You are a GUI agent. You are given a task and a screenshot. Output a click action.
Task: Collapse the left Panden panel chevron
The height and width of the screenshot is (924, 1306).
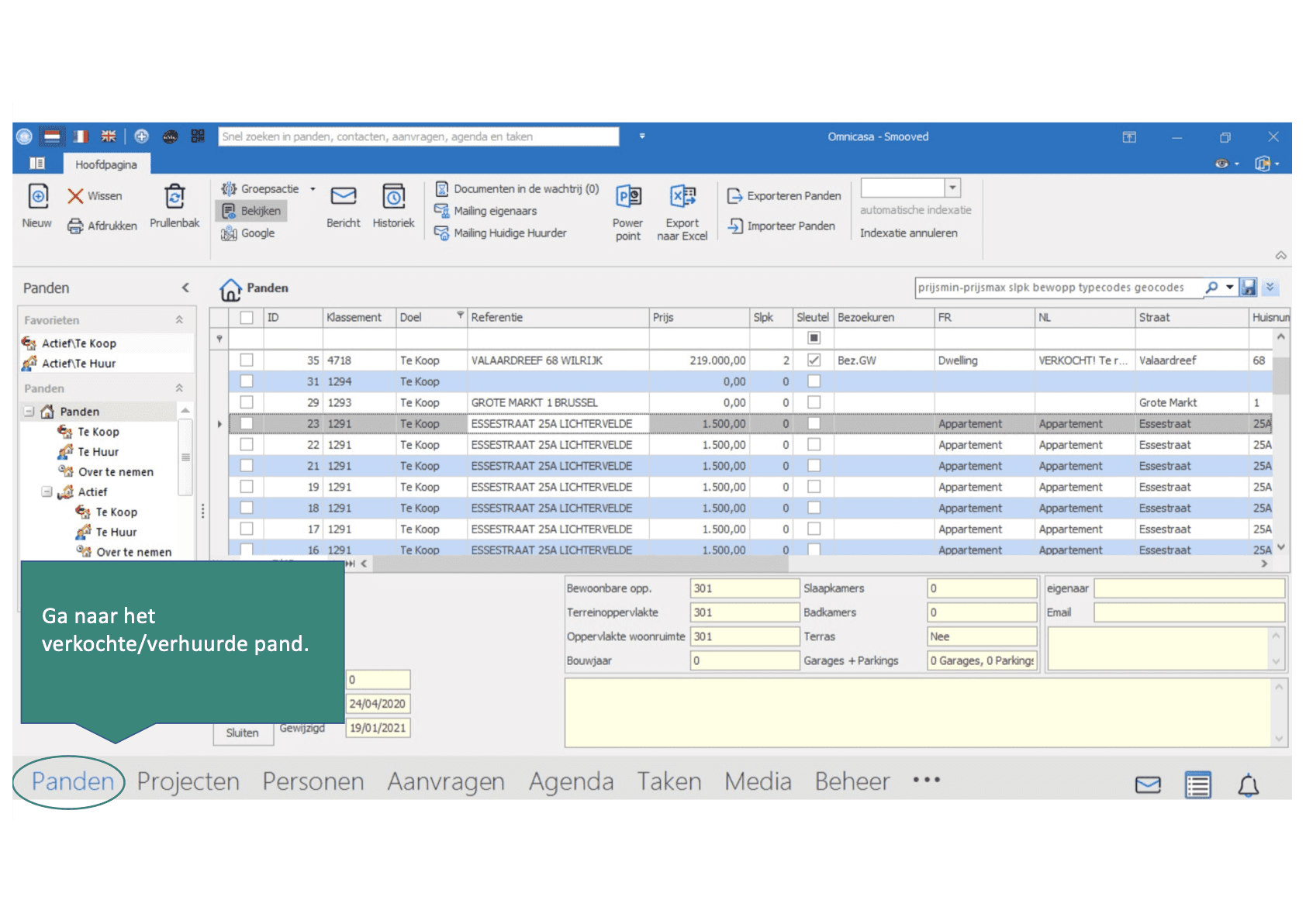tap(185, 288)
